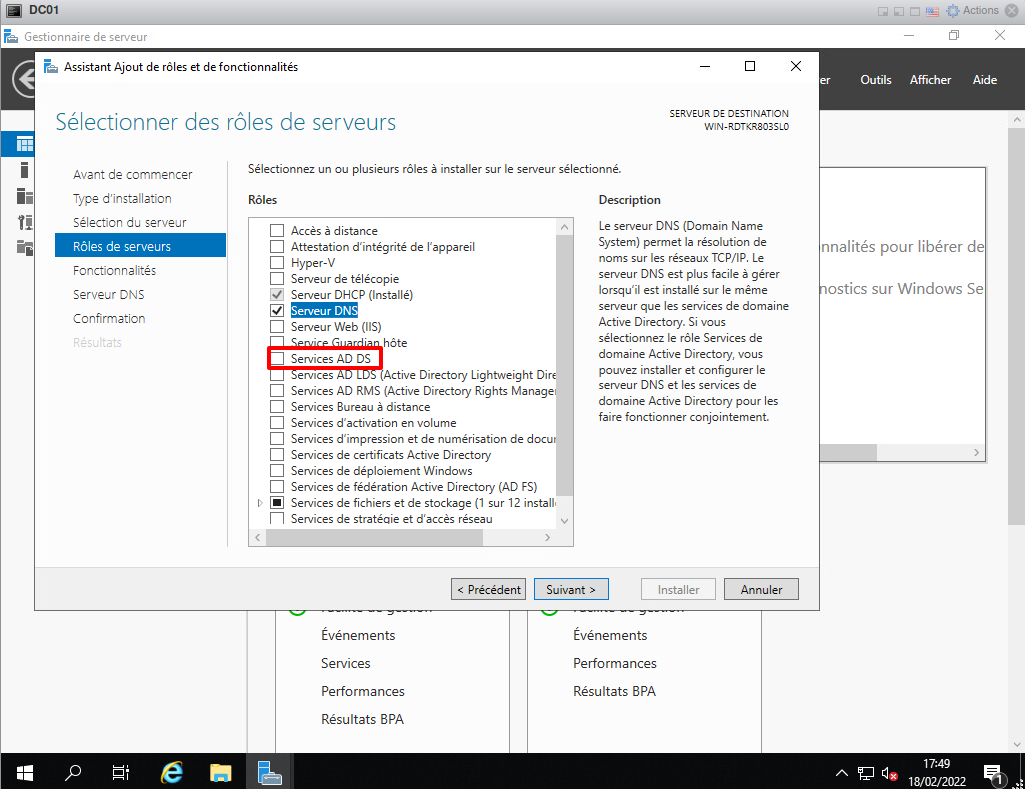The height and width of the screenshot is (789, 1025).
Task: Click the roles list scroll-down arrow
Action: pyautogui.click(x=564, y=520)
